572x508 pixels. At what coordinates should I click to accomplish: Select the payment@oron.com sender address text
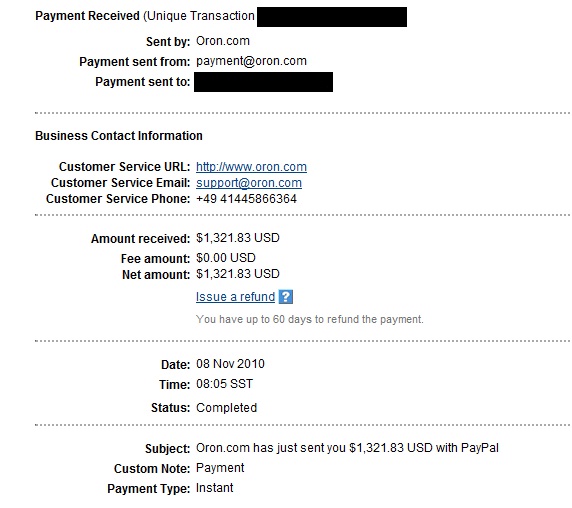[251, 61]
